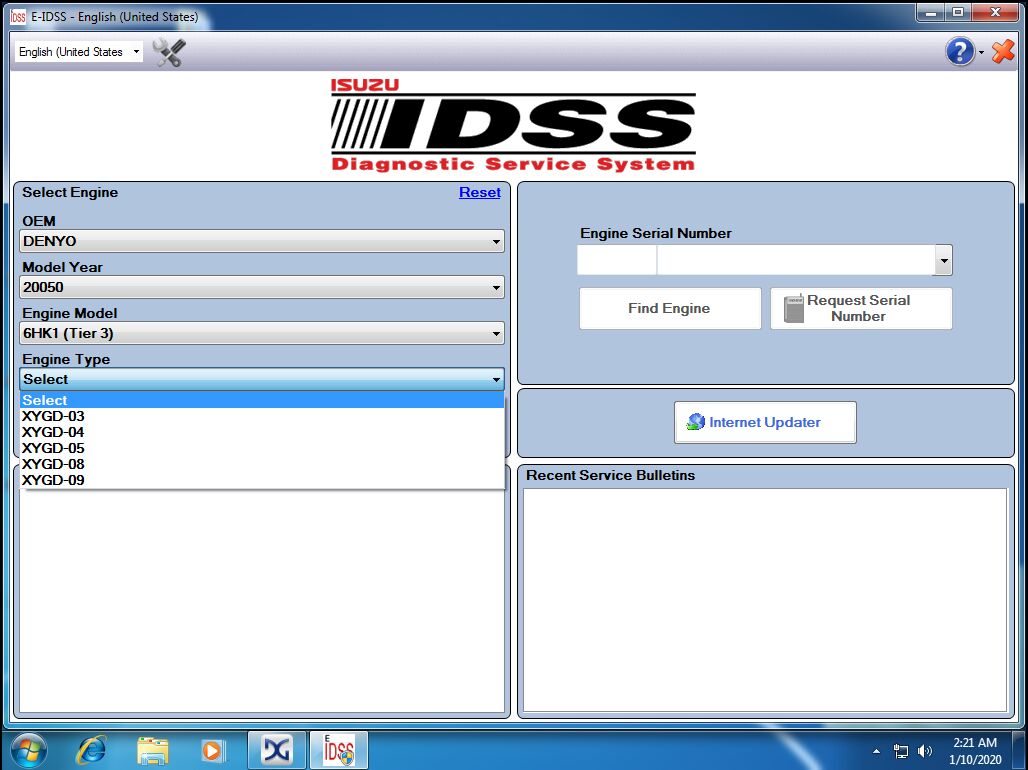
Task: Open the Engine Serial Number dropdown arrow
Action: [943, 260]
